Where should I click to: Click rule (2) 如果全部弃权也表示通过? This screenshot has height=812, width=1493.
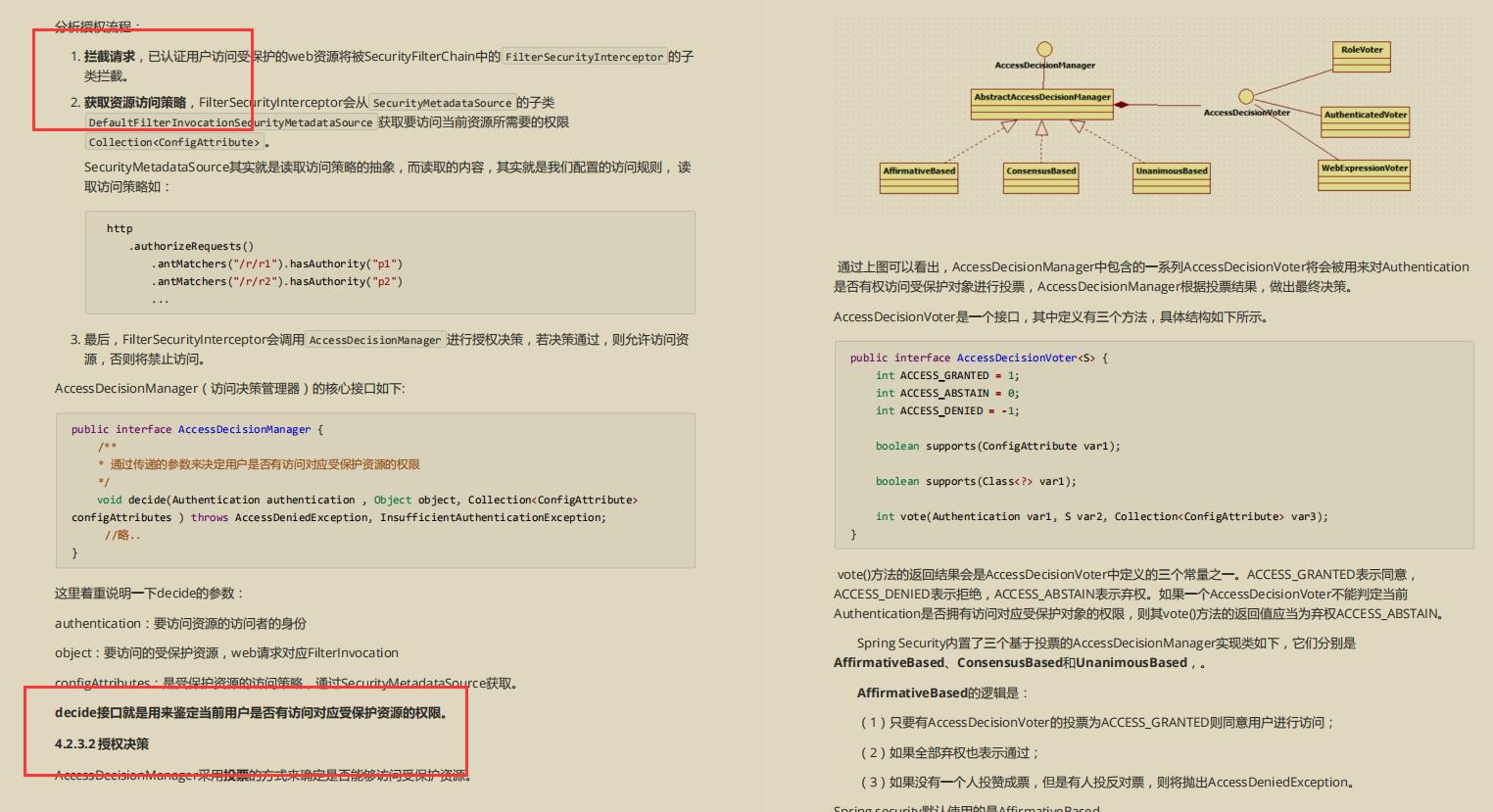coord(949,753)
